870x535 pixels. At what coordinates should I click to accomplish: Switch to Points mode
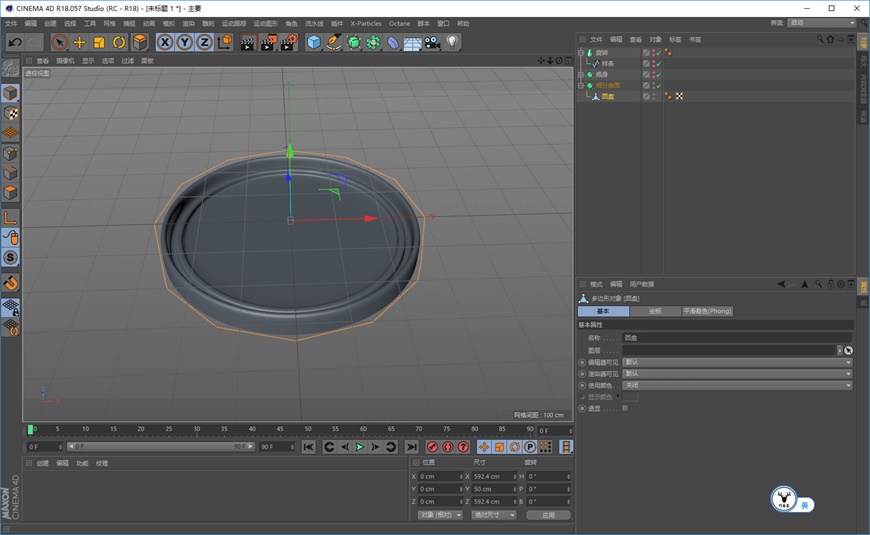click(x=11, y=153)
